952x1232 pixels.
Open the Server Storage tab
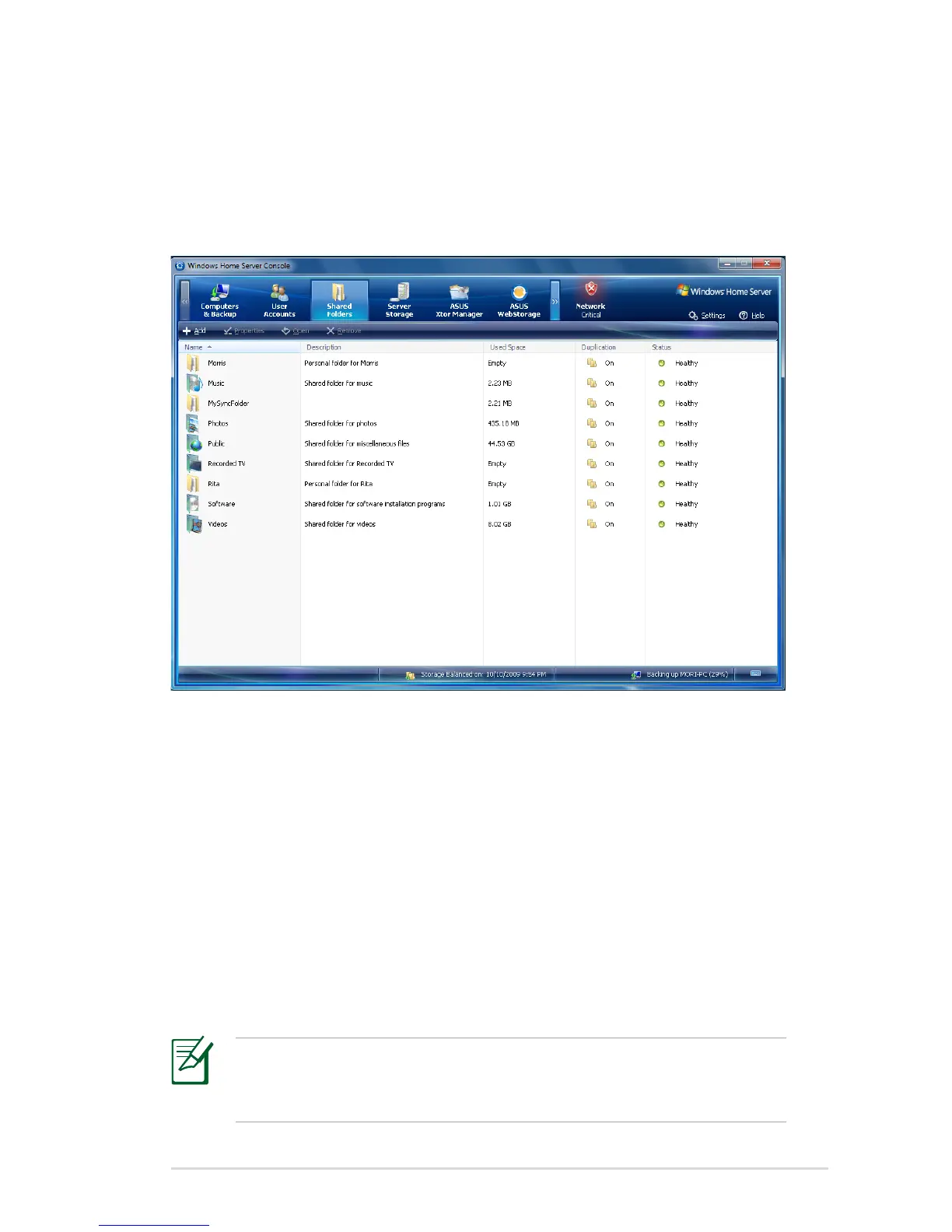pos(399,300)
